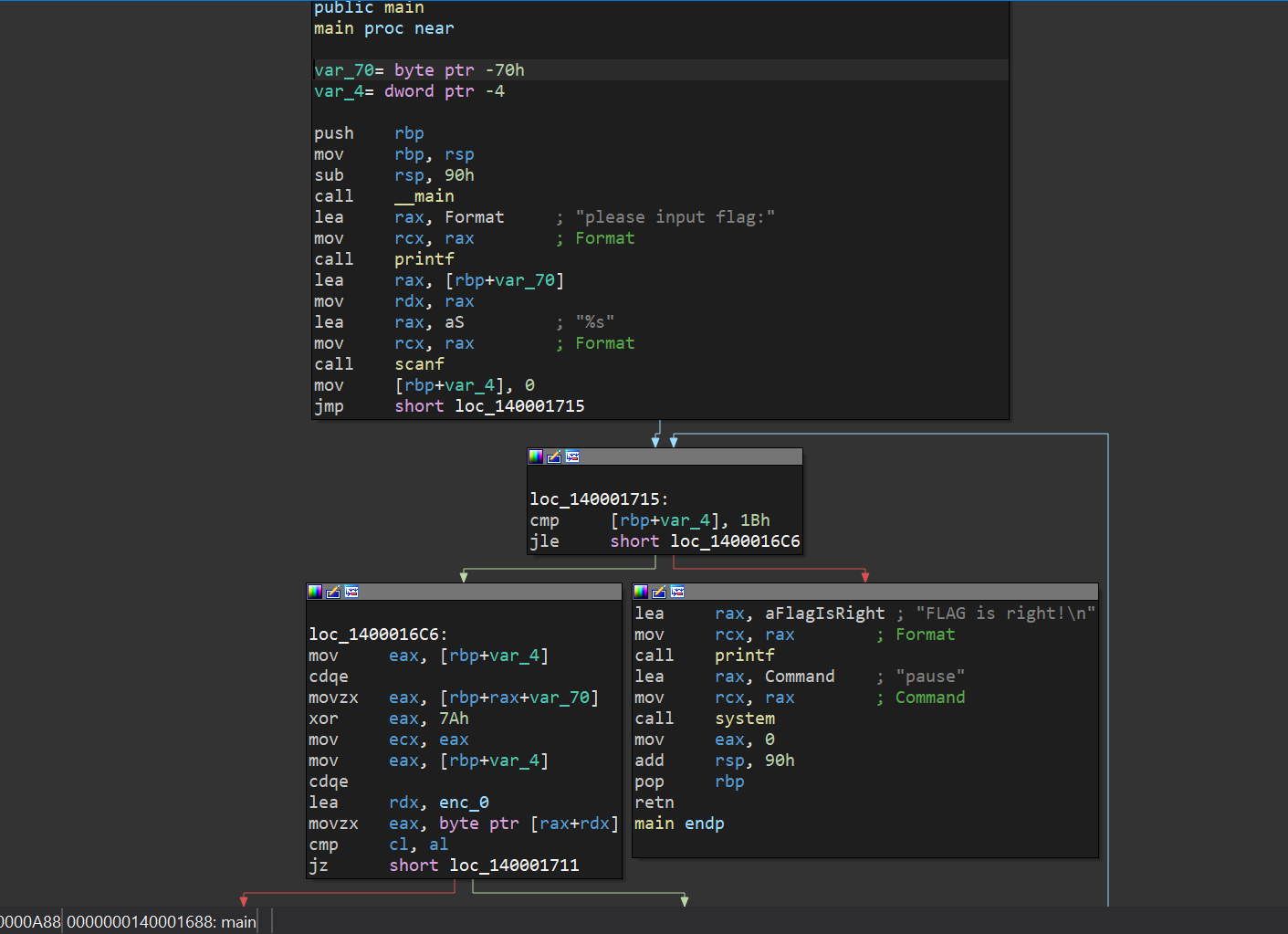1288x934 pixels.
Task: Select aFlagIsRight string reference
Action: tap(824, 614)
